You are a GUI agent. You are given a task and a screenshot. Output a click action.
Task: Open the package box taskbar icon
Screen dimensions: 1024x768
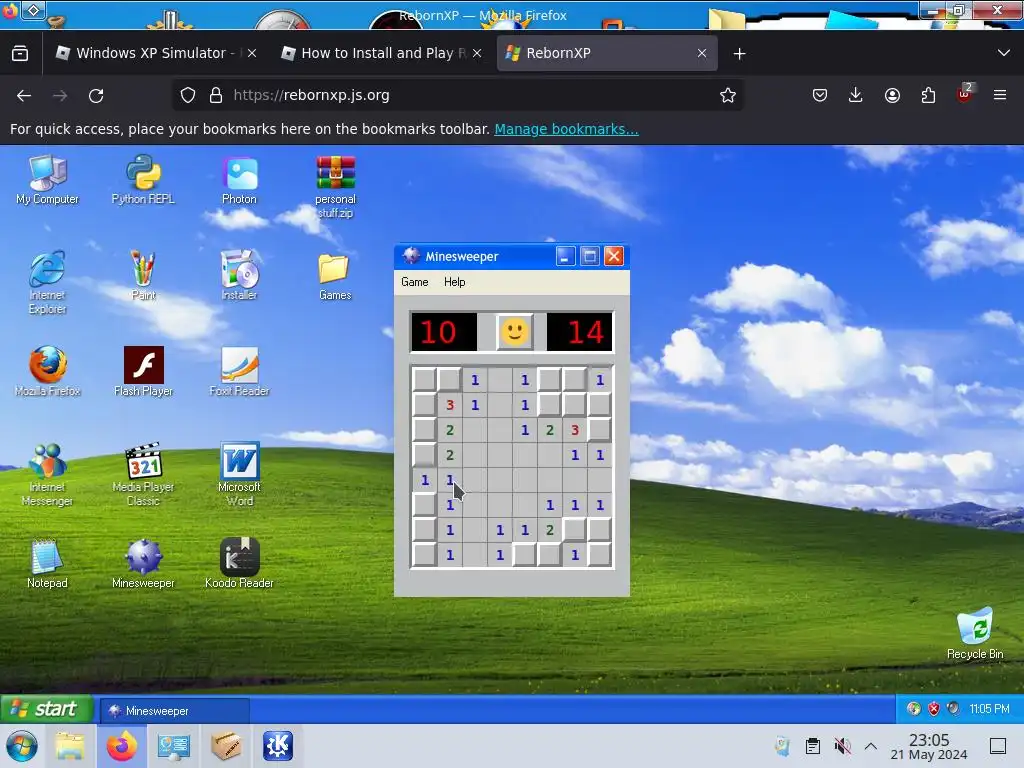tap(226, 746)
